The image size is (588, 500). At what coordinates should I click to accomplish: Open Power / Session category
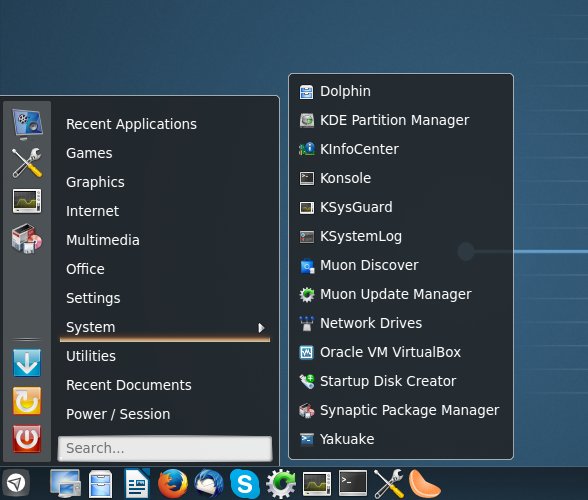click(x=165, y=414)
